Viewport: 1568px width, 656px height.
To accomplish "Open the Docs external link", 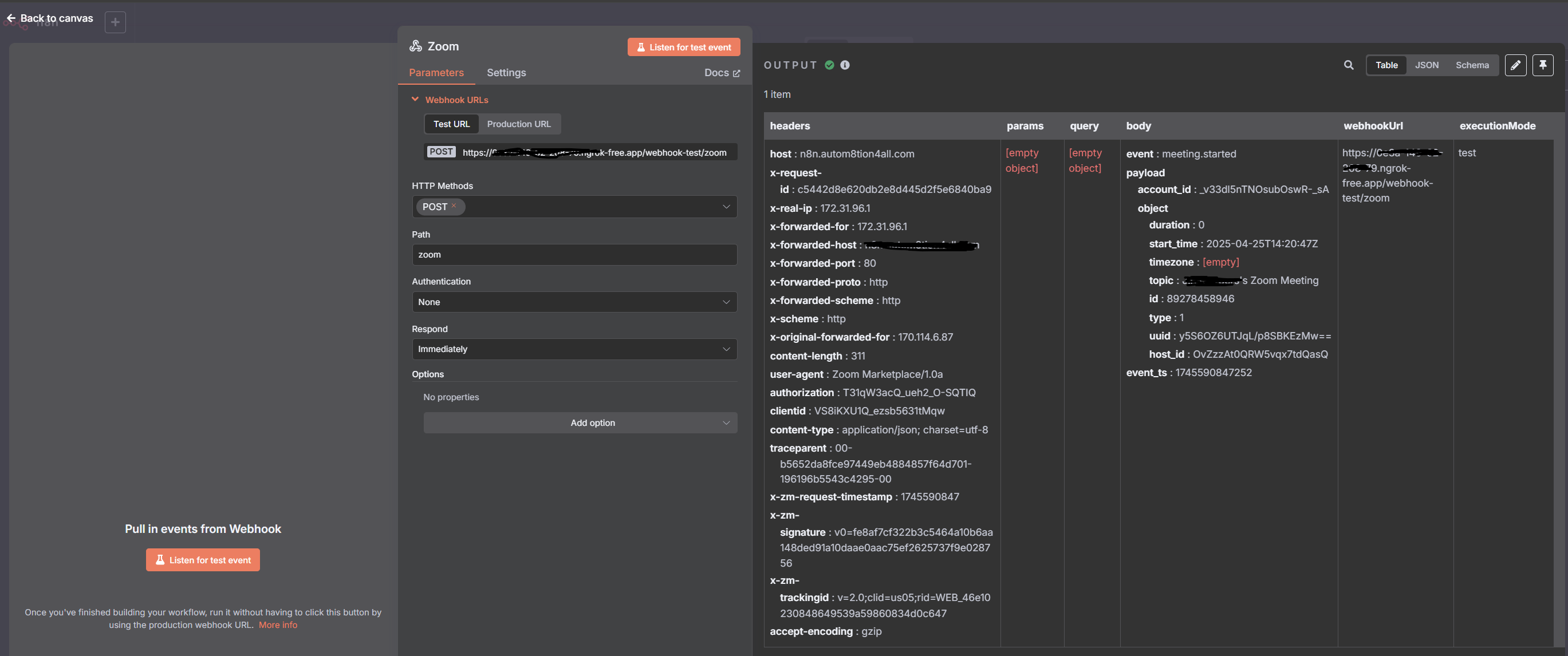I will 722,73.
